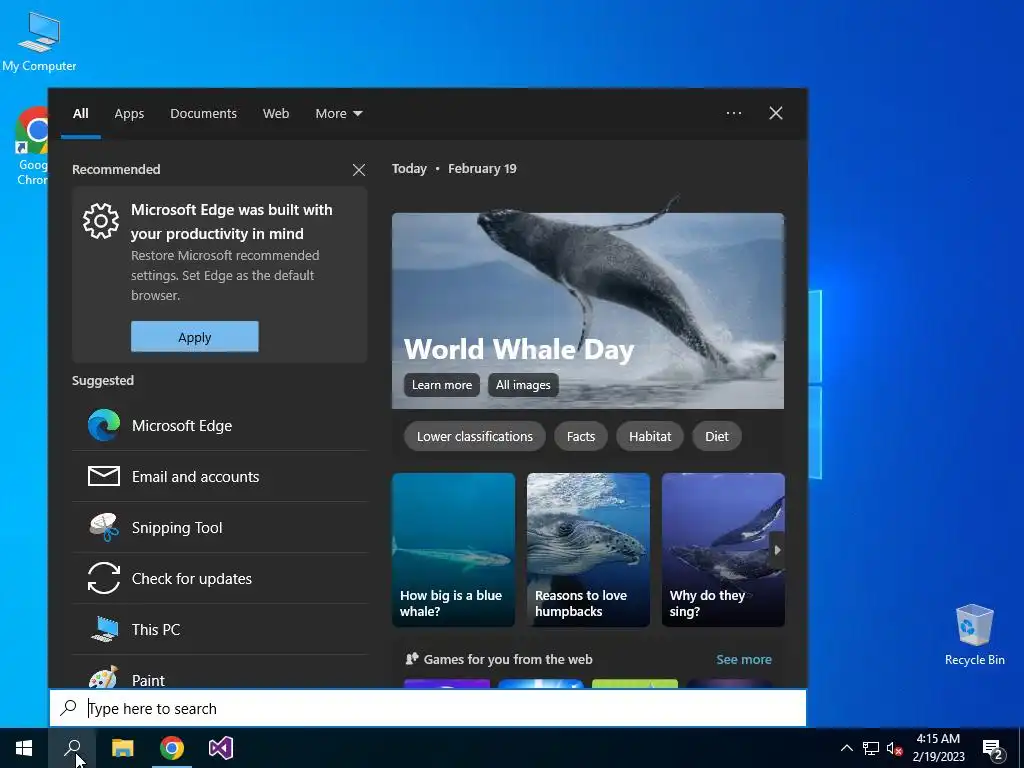Select the Habitat chip
The image size is (1024, 768).
pos(650,436)
